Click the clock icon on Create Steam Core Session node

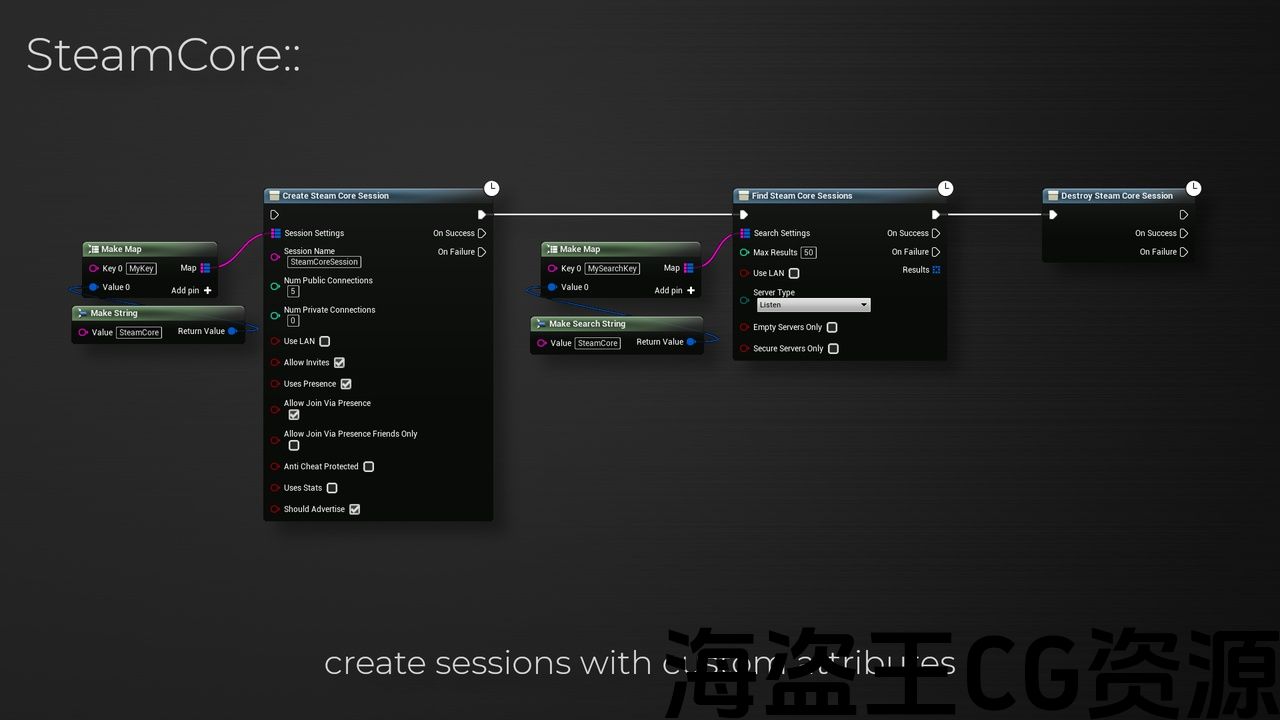tap(491, 188)
